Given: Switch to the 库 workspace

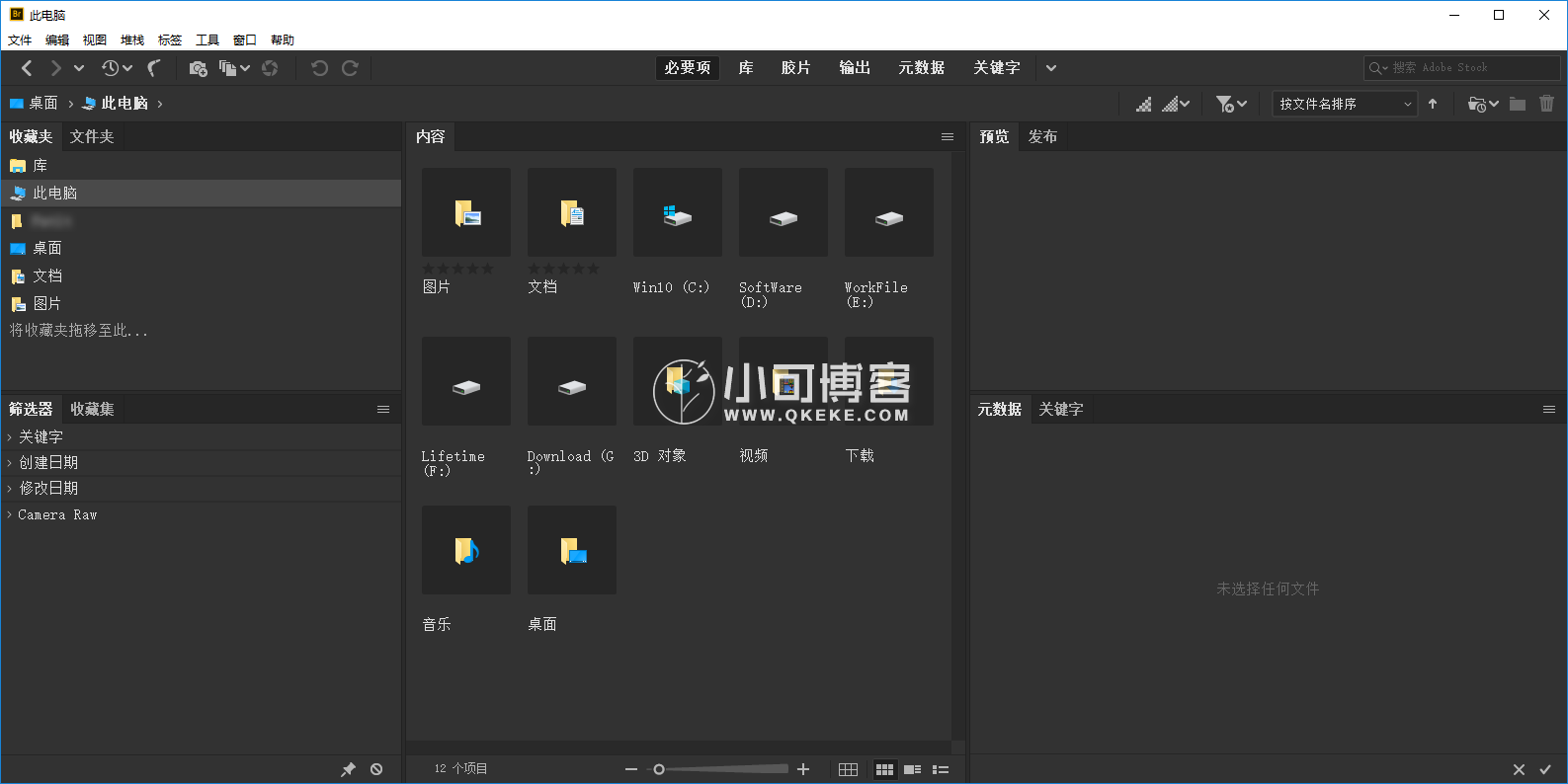Looking at the screenshot, I should coord(746,68).
